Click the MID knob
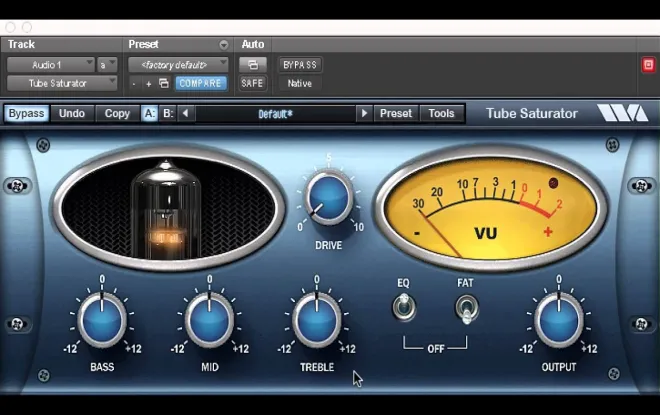The image size is (660, 415). pyautogui.click(x=210, y=320)
